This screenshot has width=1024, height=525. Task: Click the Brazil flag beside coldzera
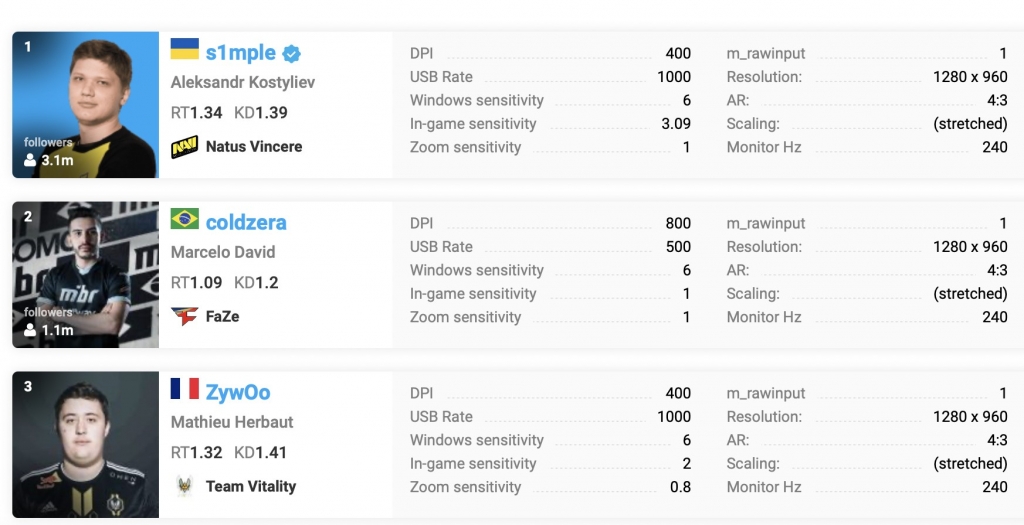click(184, 219)
